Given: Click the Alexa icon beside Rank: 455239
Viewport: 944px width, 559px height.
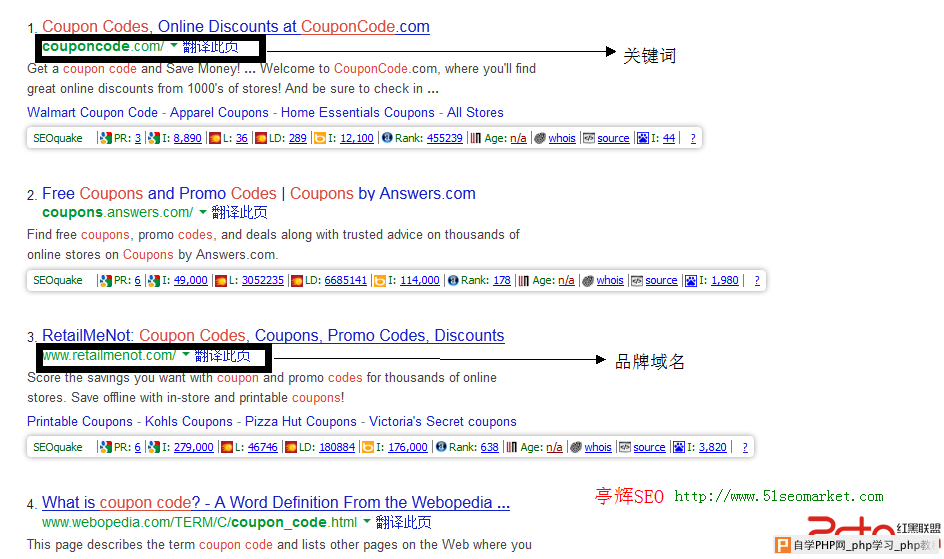Looking at the screenshot, I should coord(387,138).
